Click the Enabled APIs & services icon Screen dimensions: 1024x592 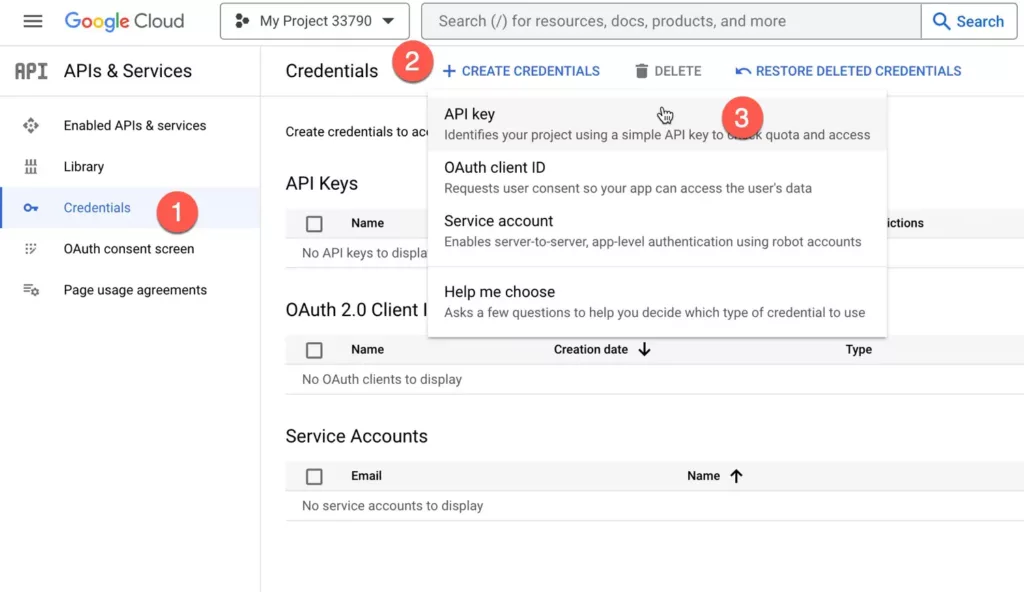[x=31, y=125]
